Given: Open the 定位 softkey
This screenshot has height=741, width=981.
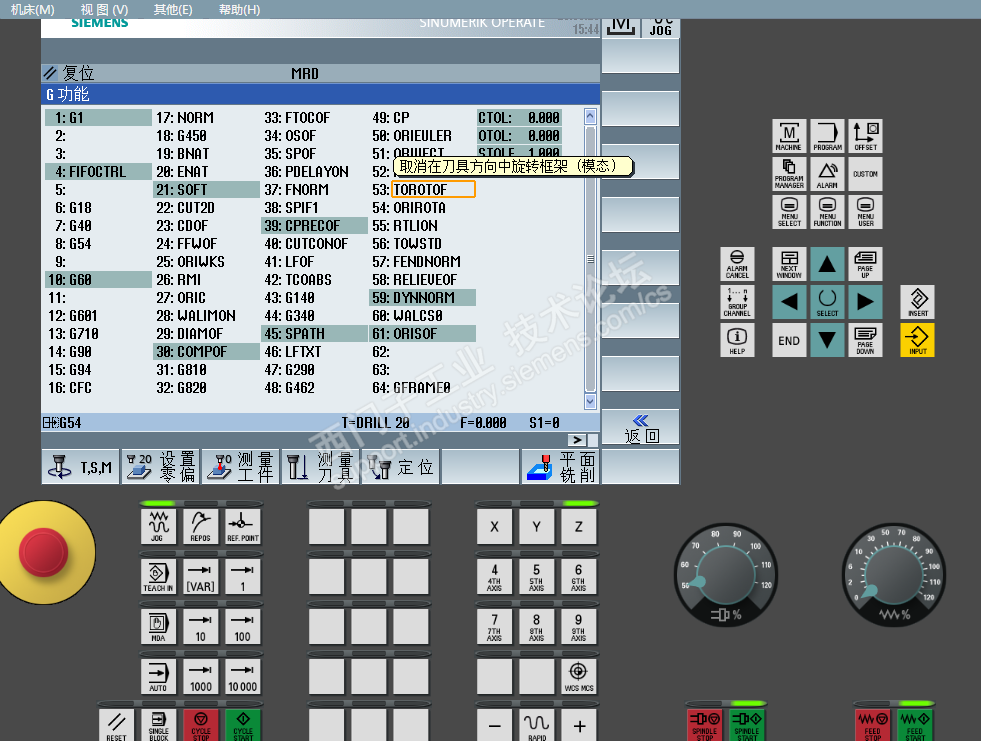Looking at the screenshot, I should [x=401, y=467].
